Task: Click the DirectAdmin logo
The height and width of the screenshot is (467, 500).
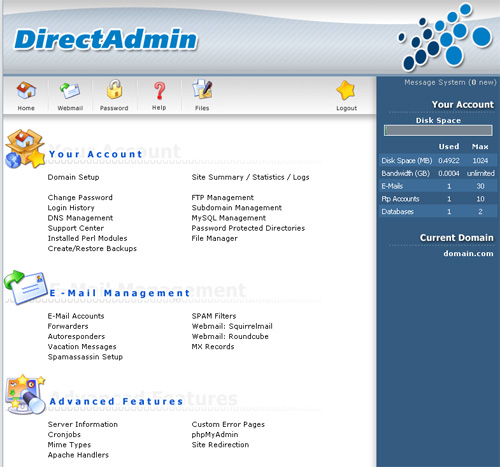Action: pos(106,40)
